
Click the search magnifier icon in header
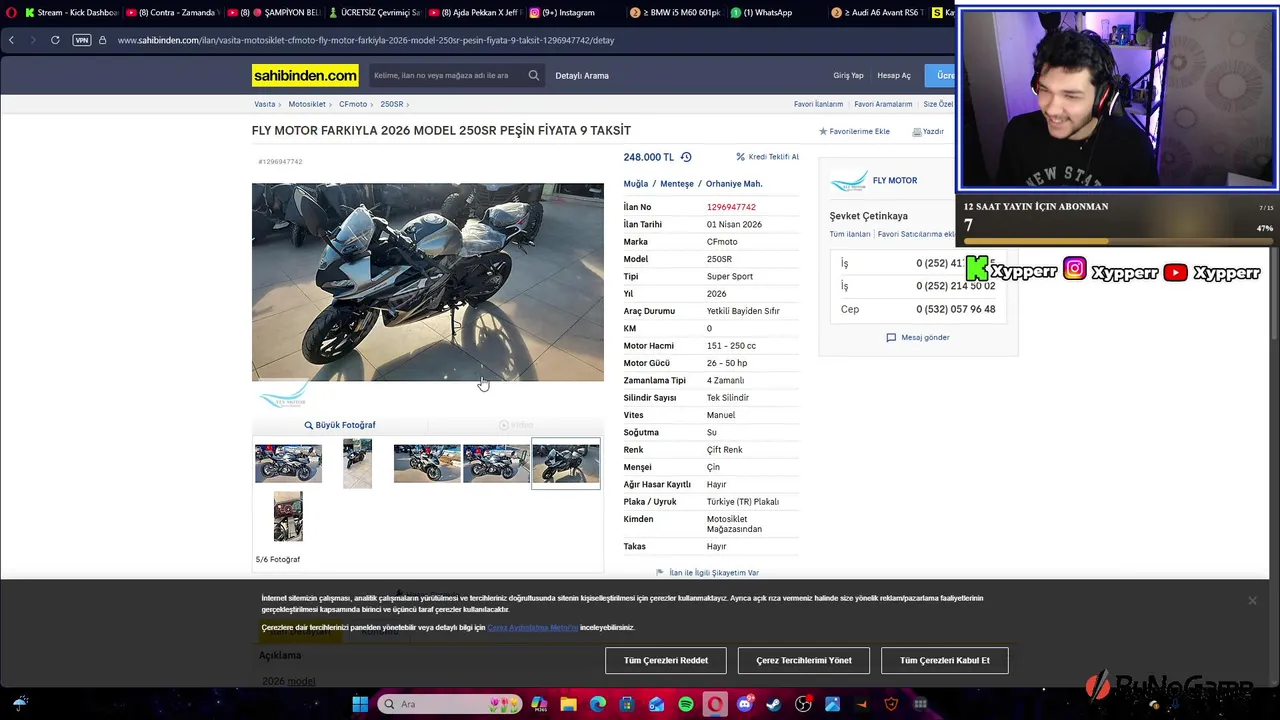[x=534, y=75]
